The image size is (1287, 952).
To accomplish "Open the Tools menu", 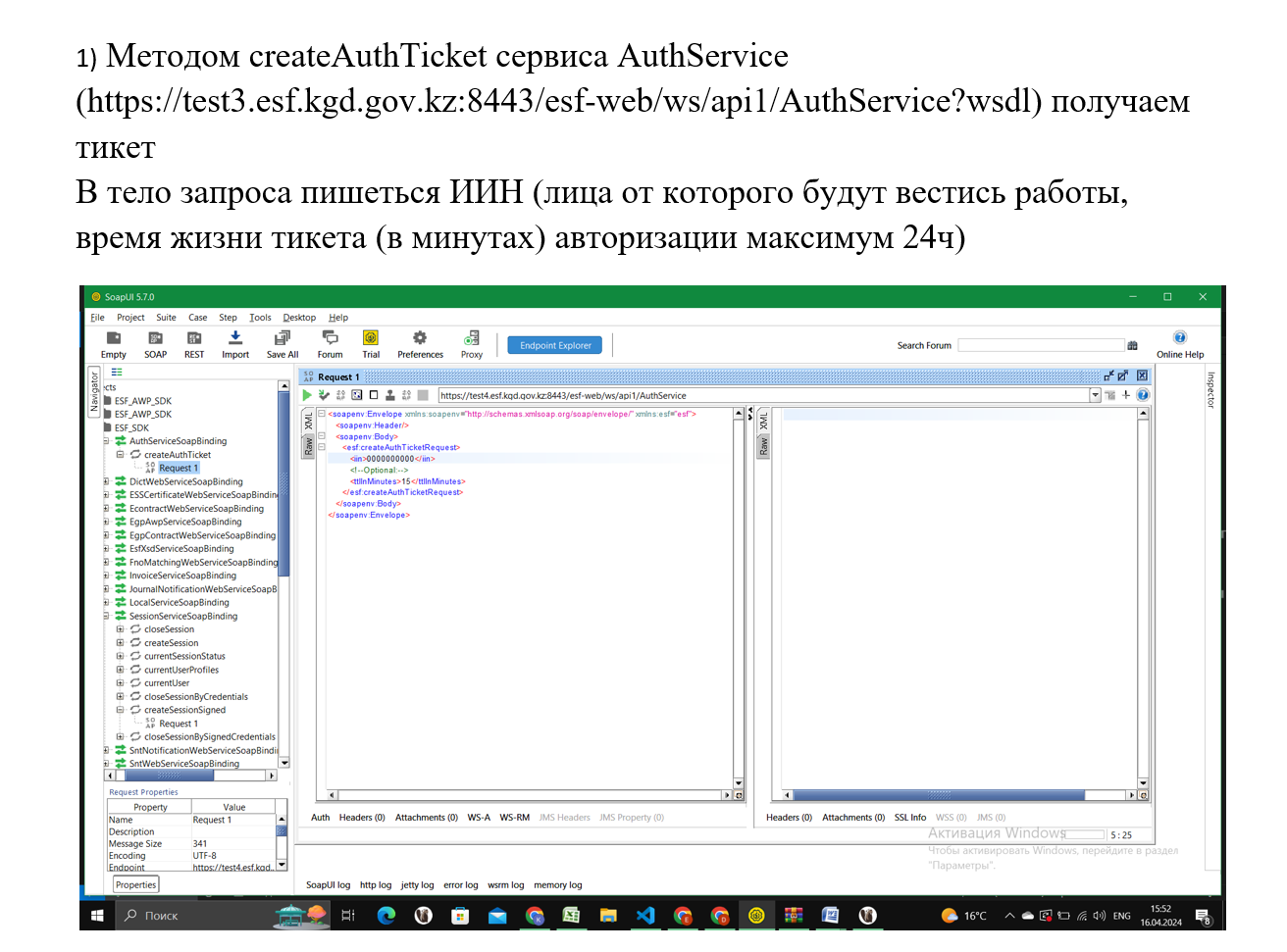I will coord(260,318).
